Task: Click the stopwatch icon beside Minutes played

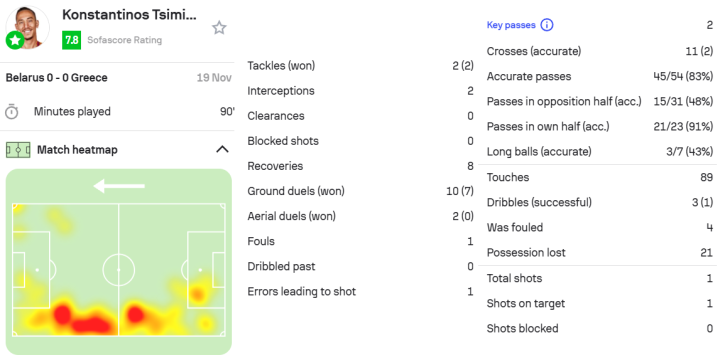Action: coord(11,112)
